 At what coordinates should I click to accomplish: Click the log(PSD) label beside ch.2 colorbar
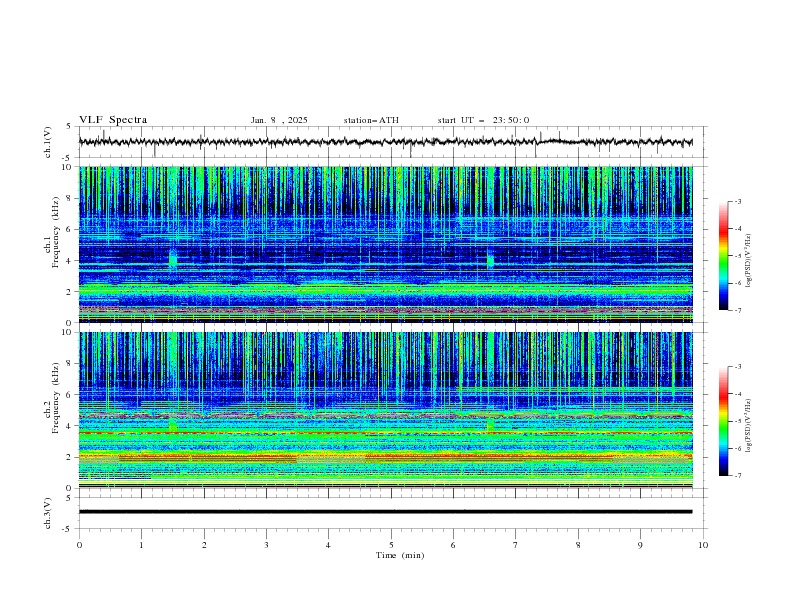tap(748, 425)
